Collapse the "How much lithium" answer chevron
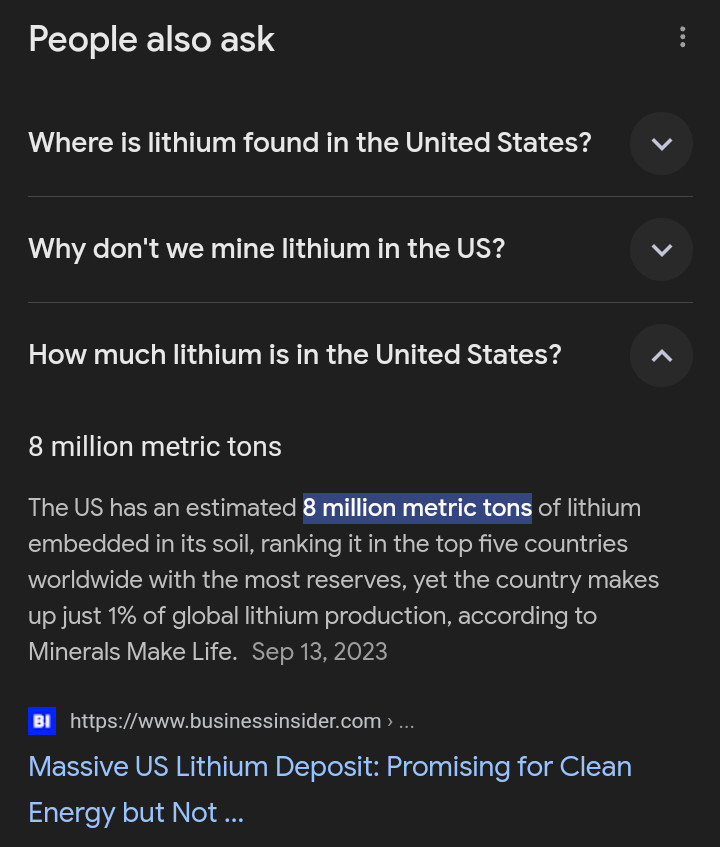The width and height of the screenshot is (720, 847). [x=661, y=355]
